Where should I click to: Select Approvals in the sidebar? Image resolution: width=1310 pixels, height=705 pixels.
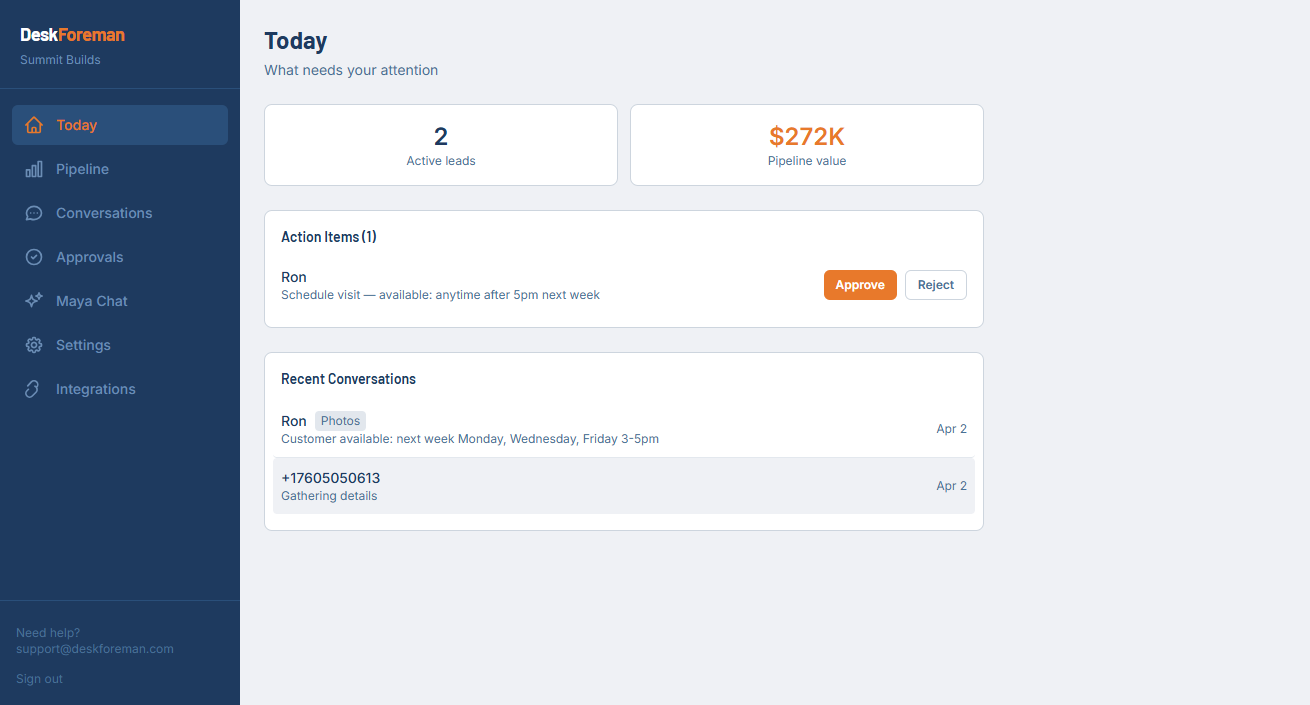(89, 257)
